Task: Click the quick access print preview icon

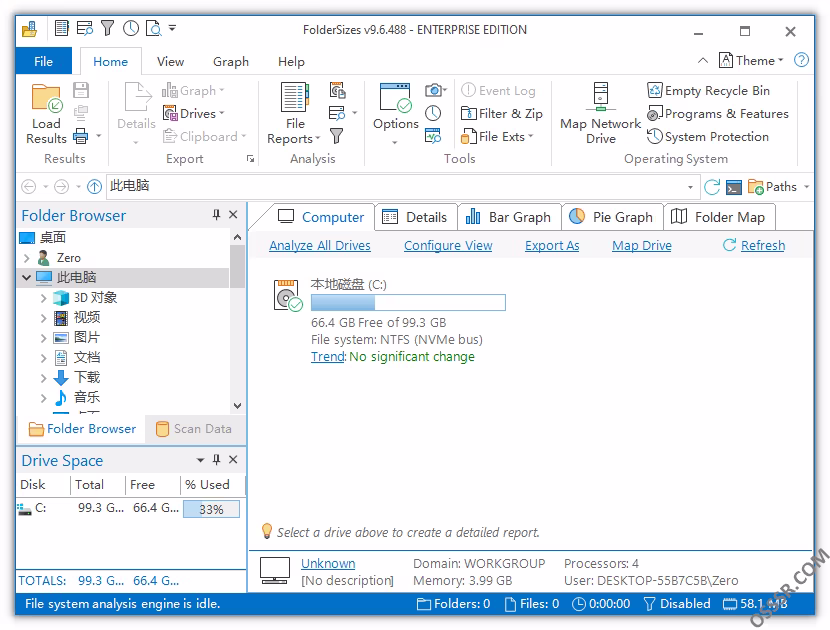Action: pos(154,28)
